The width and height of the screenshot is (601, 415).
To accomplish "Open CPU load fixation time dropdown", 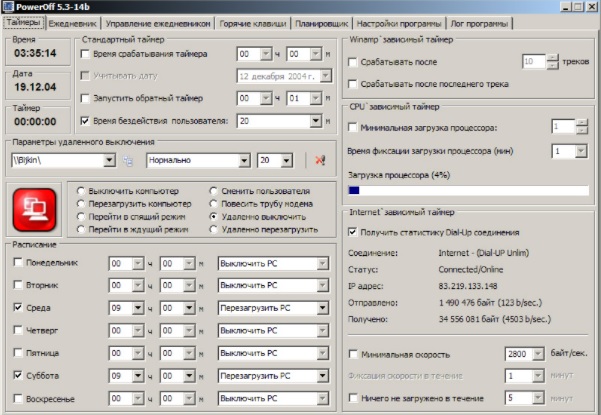I will click(x=581, y=151).
